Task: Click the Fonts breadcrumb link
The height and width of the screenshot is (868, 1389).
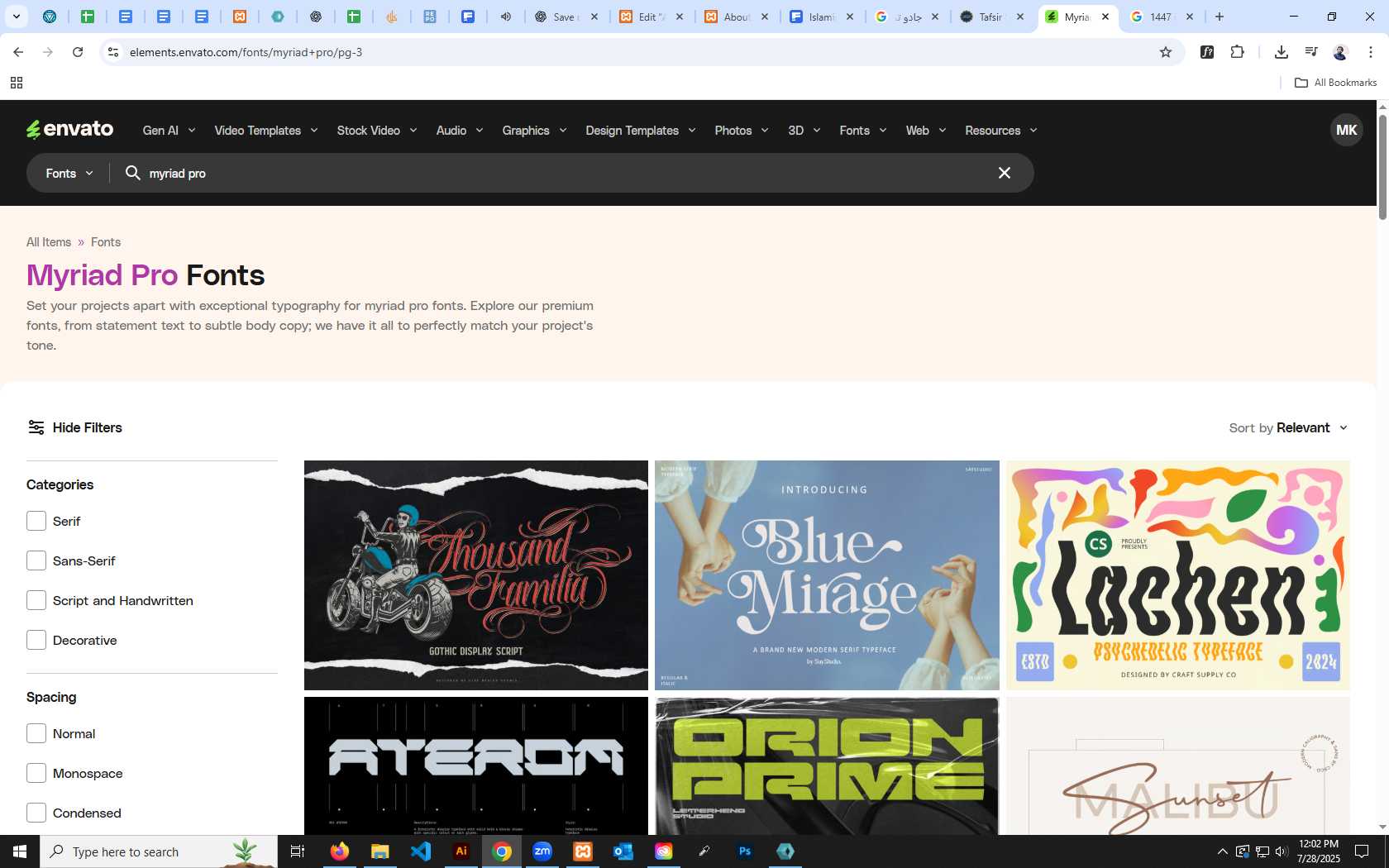Action: point(106,242)
